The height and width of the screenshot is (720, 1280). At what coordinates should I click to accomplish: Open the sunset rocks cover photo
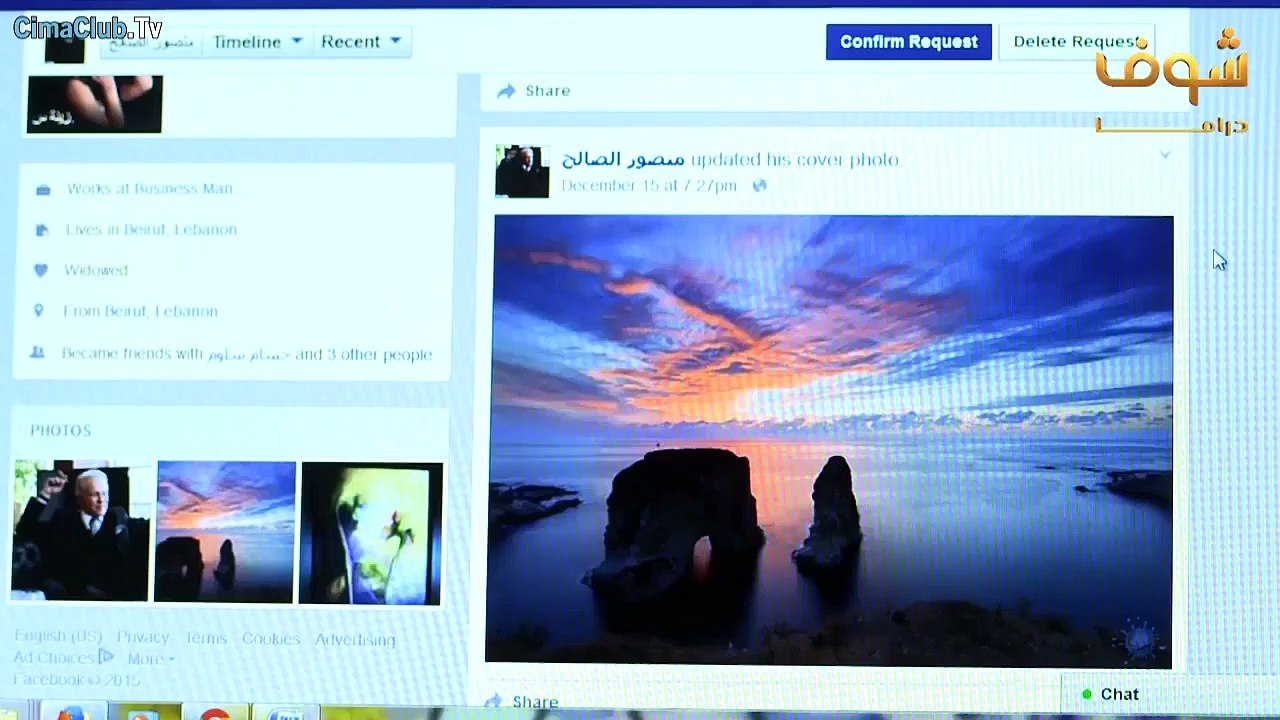point(830,440)
